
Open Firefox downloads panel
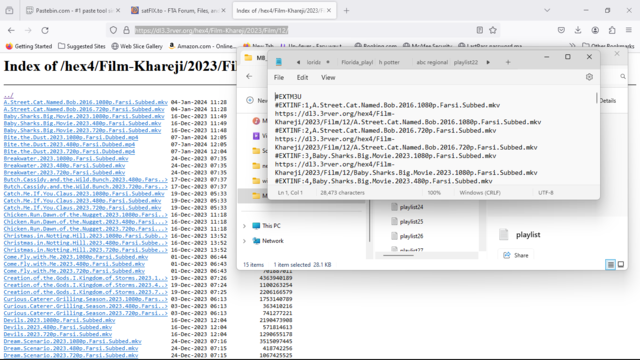[578, 30]
